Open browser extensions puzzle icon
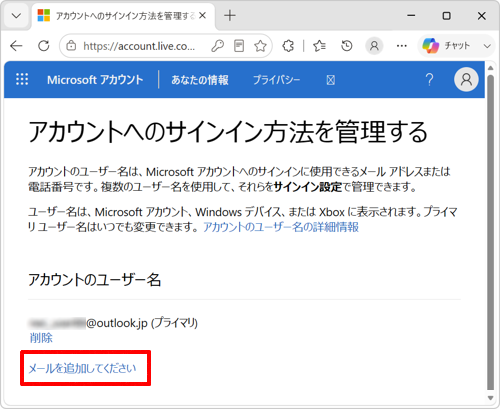Screen dimensions: 500x409 pyautogui.click(x=288, y=46)
